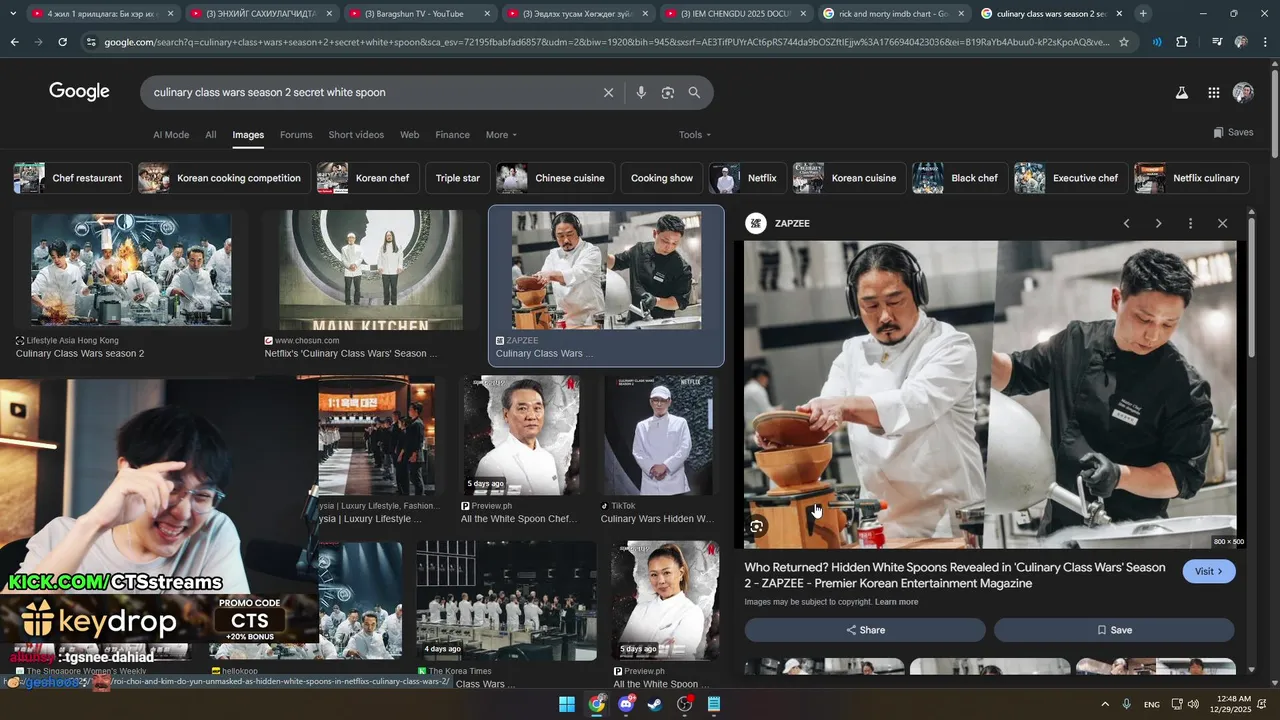1280x720 pixels.
Task: Open the Saves collection link
Action: [1233, 132]
